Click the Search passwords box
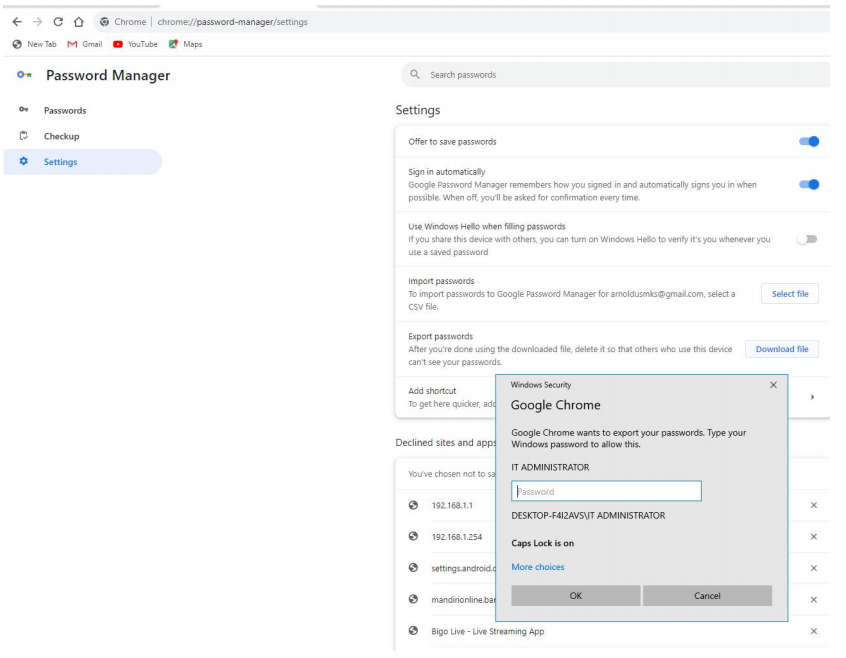This screenshot has width=846, height=658. click(616, 74)
